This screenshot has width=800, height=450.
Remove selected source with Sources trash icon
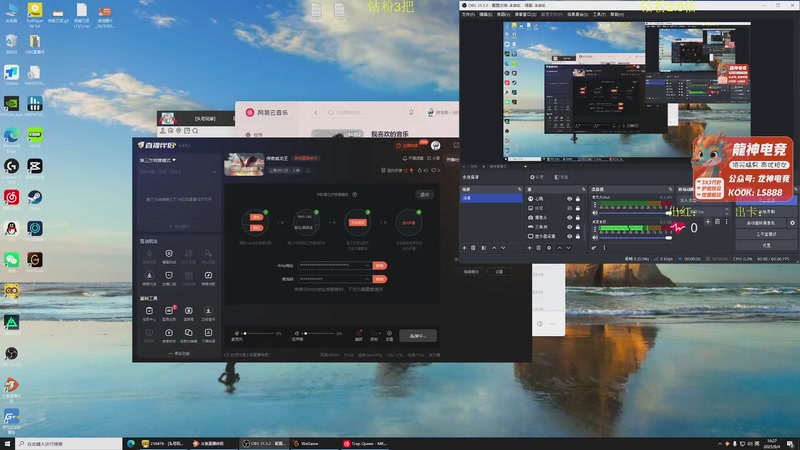pos(538,248)
